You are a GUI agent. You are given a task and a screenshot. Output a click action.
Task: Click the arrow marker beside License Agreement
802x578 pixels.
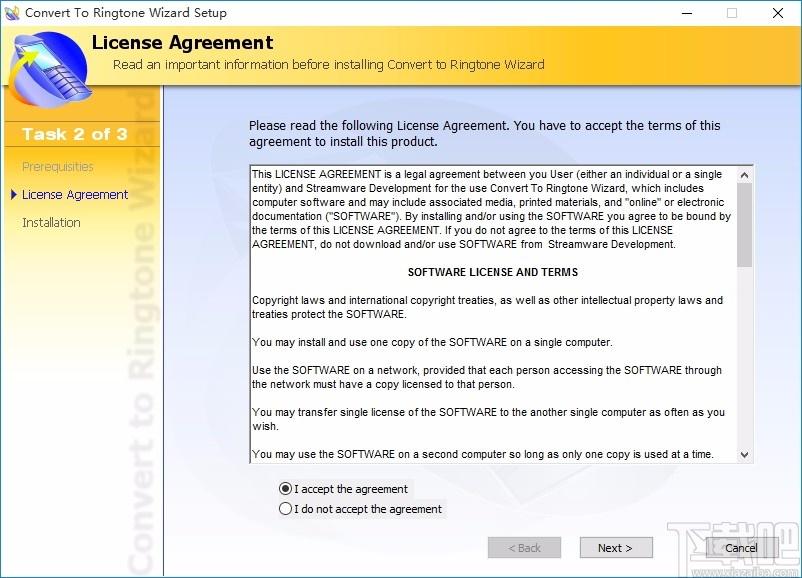point(14,194)
